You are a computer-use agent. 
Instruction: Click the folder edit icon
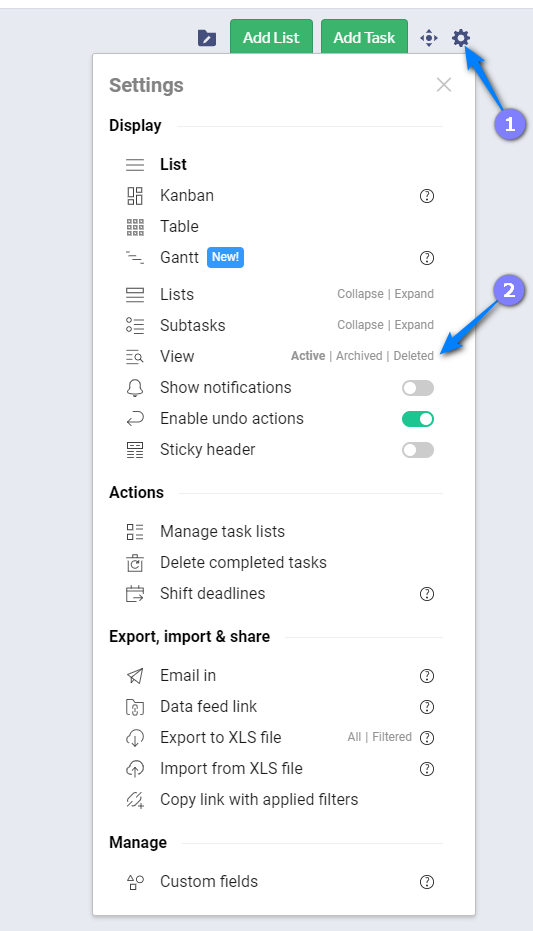click(207, 38)
